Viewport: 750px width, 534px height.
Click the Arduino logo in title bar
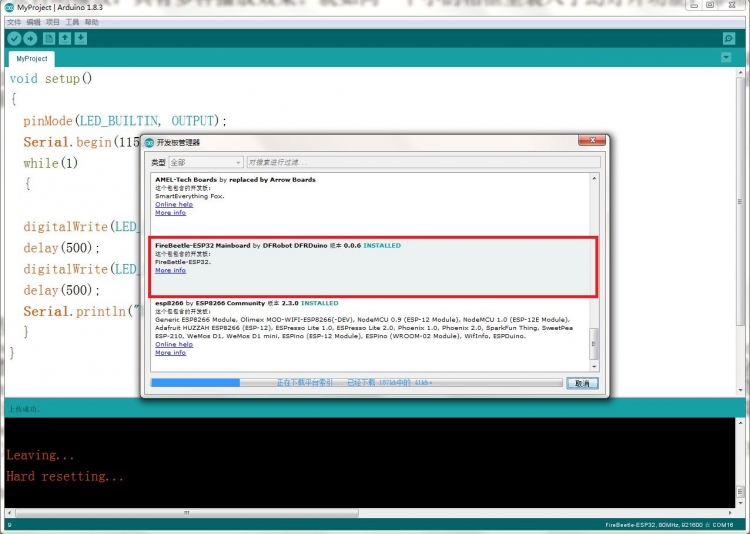(x=9, y=7)
